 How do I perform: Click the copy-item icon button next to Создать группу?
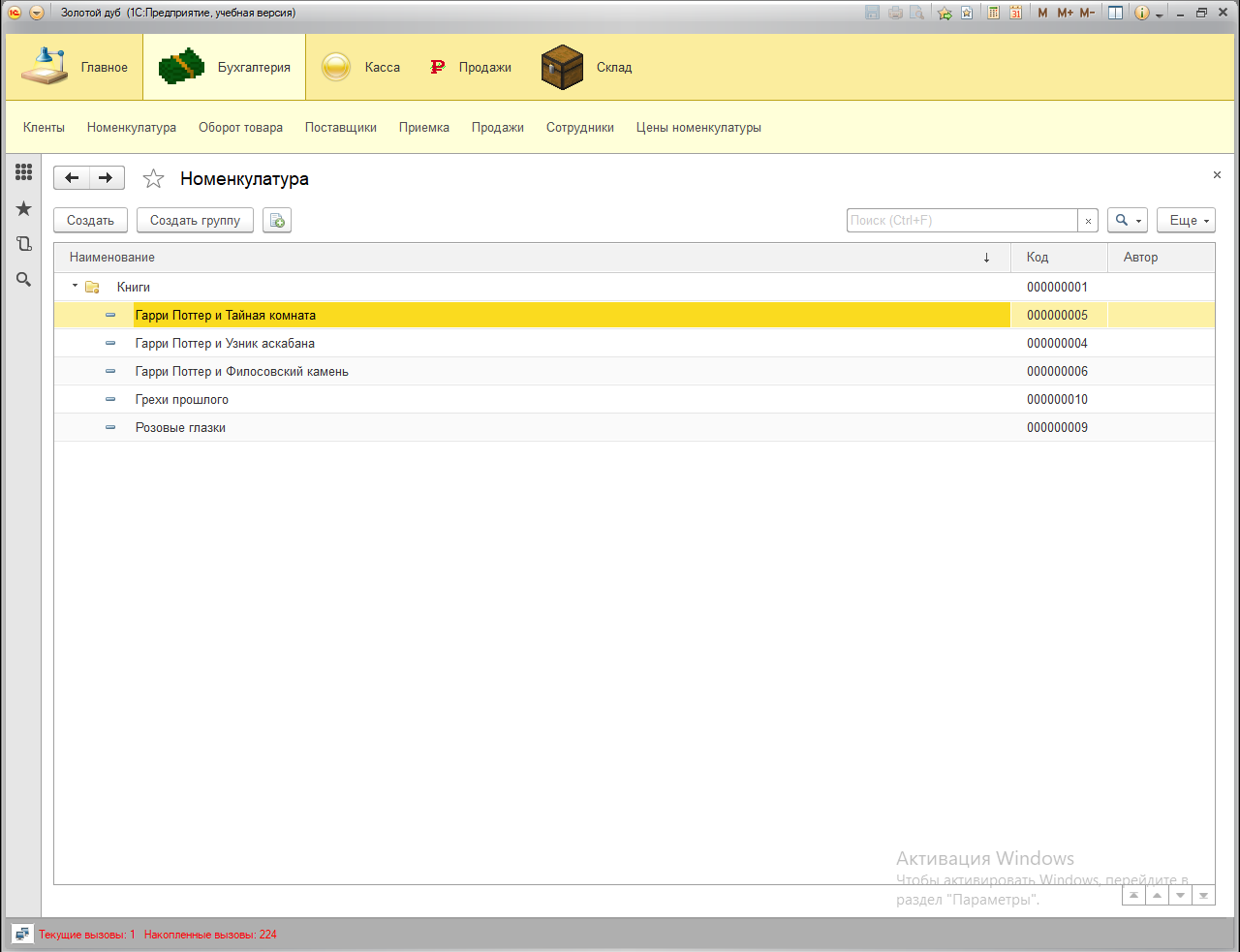(277, 221)
